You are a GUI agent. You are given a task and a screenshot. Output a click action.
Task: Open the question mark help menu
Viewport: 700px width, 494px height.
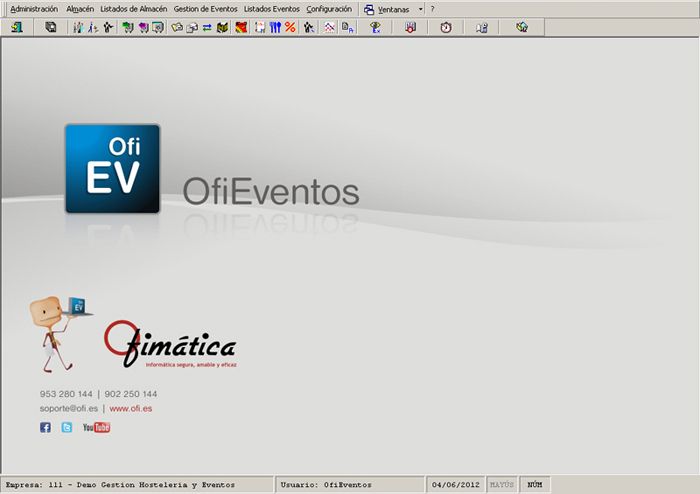pos(432,9)
